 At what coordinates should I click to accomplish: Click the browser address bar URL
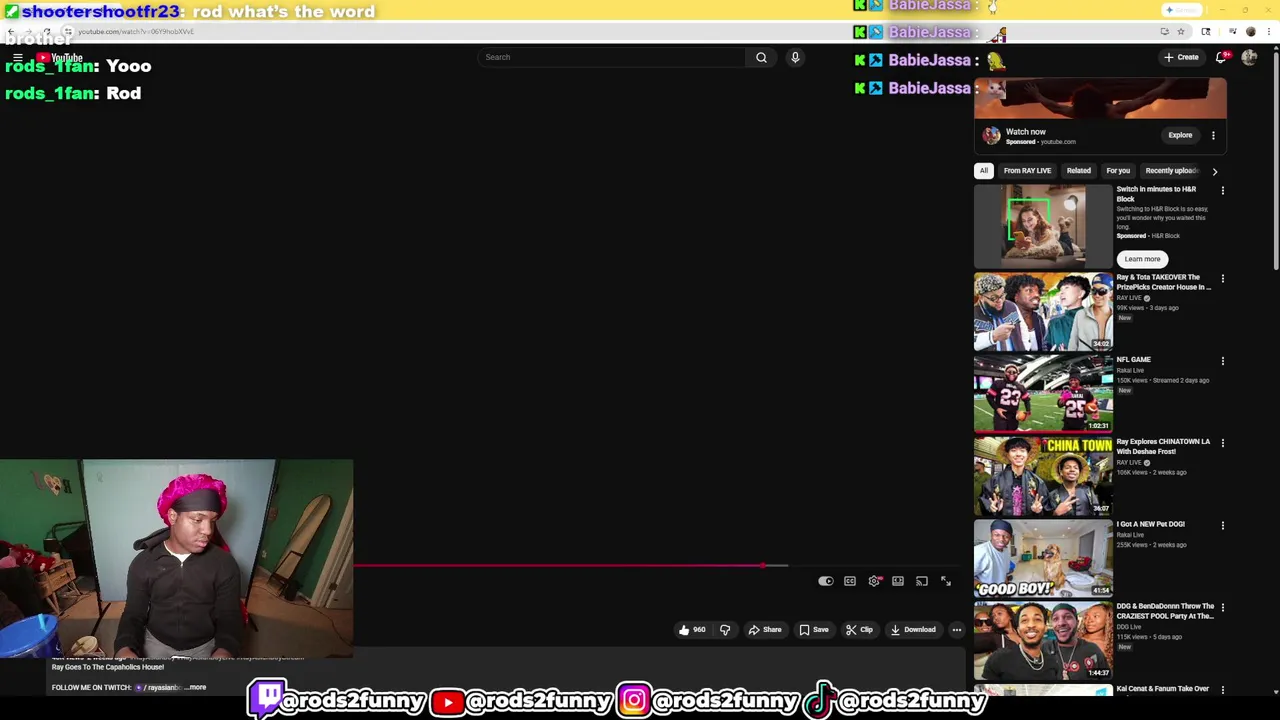click(x=136, y=31)
